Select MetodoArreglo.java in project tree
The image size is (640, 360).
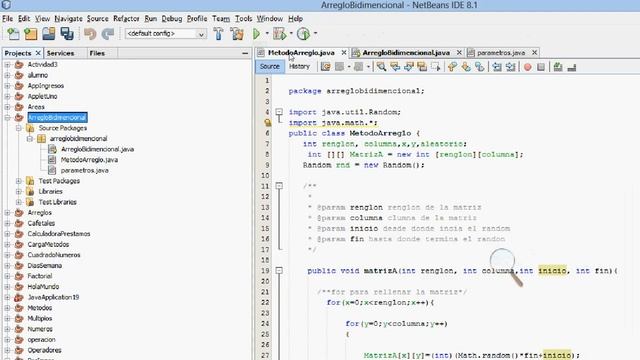click(x=89, y=160)
